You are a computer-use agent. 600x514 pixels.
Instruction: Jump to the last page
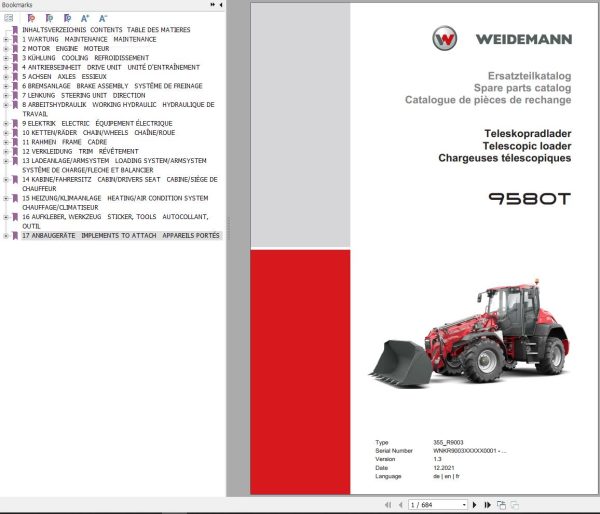[488, 505]
